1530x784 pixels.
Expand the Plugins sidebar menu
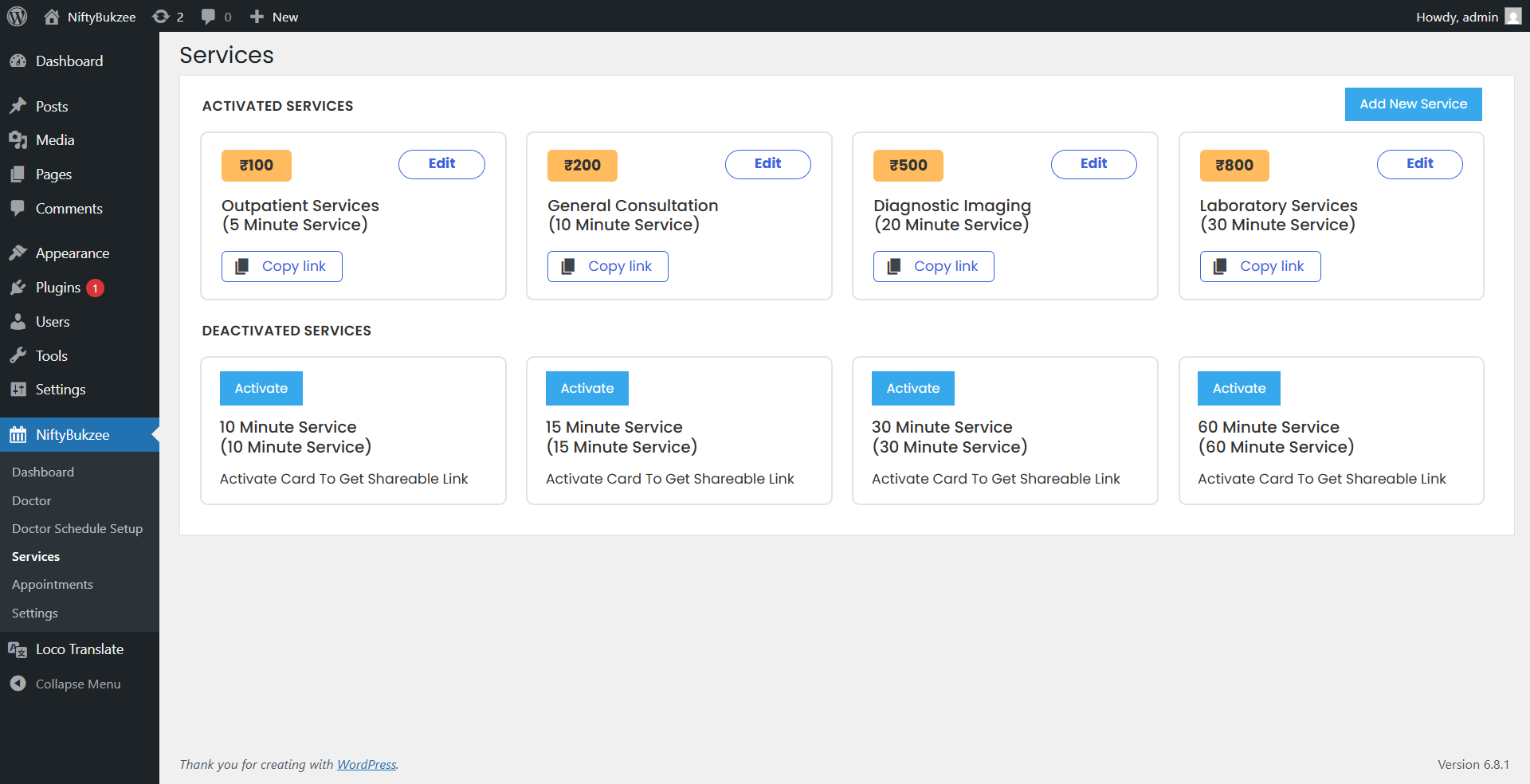(x=58, y=288)
